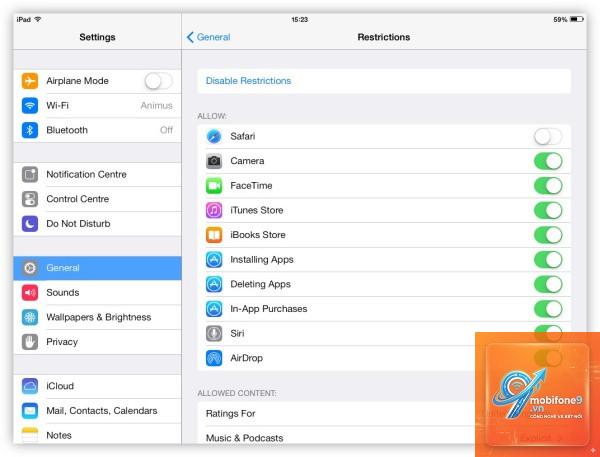Switch off In-App Purchases toggle
Screen dimensions: 600x457
[548, 309]
